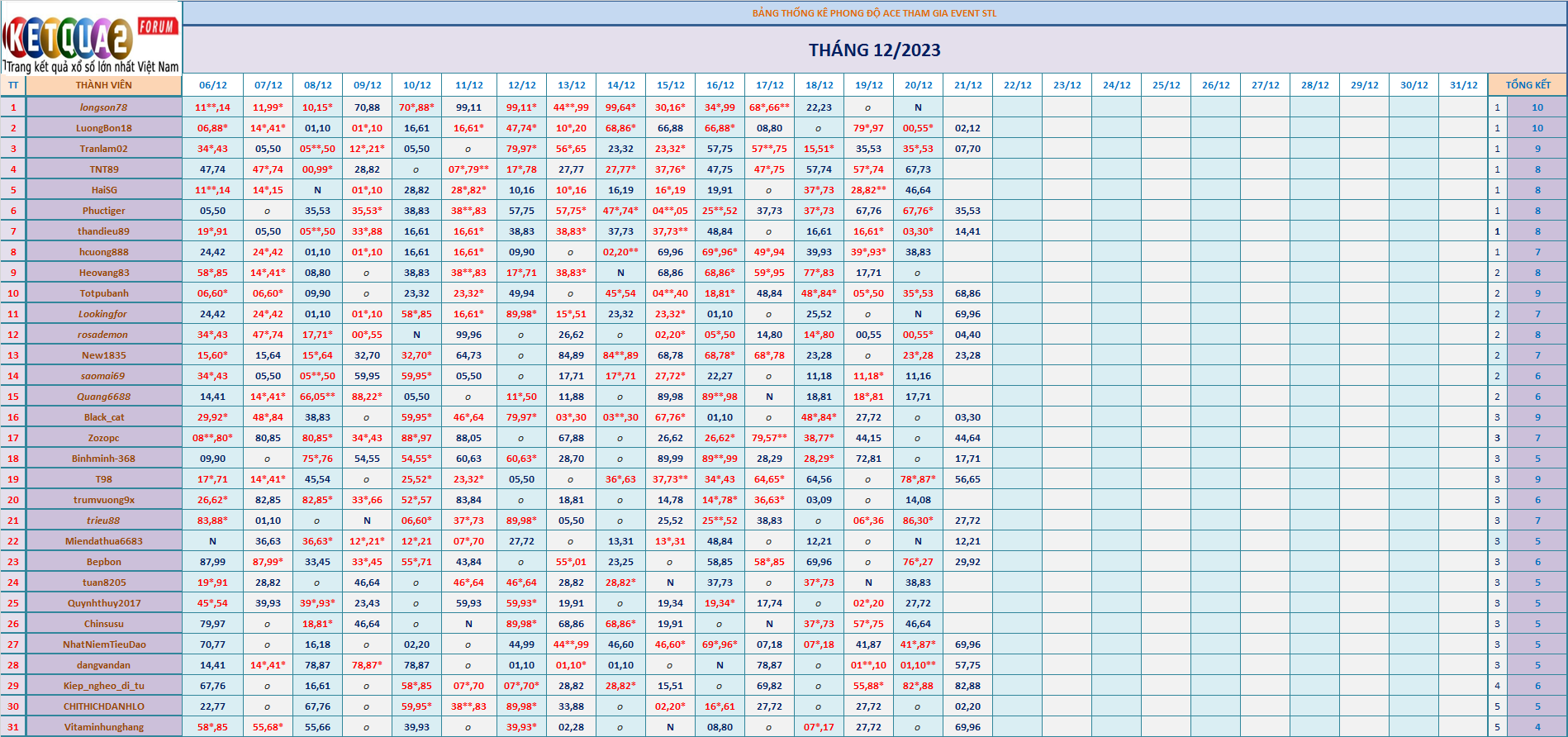Select Phuctiger's 21/12 cell showing 35,53
Screen dimensions: 1568x737
[968, 211]
